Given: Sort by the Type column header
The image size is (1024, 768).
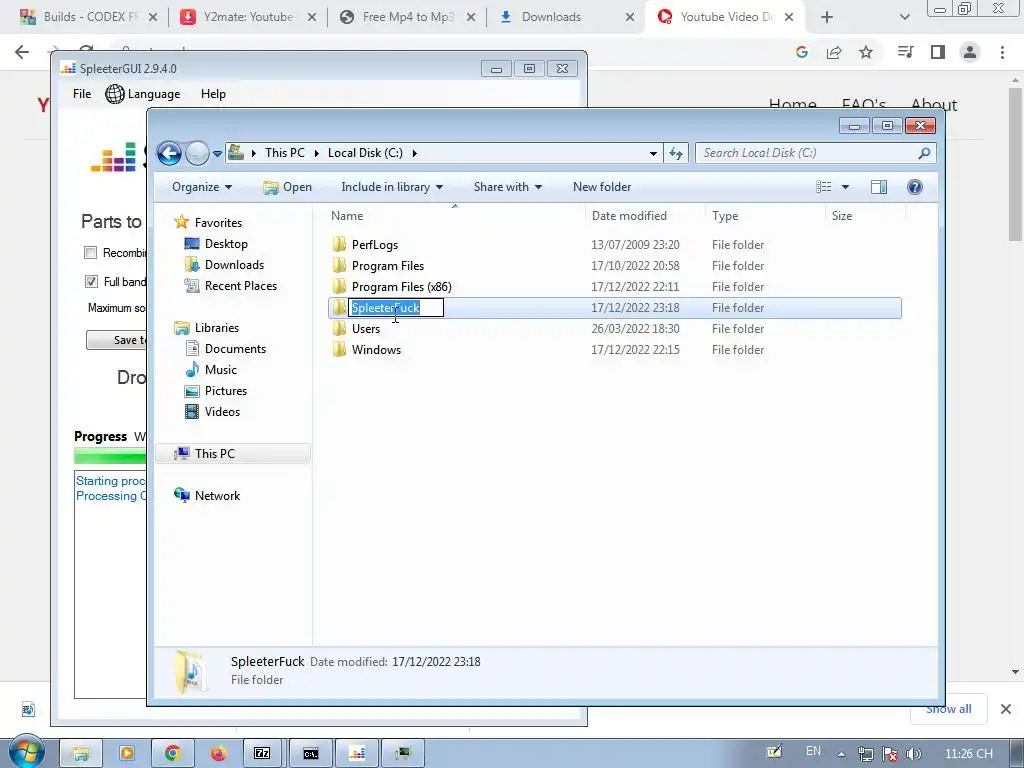Looking at the screenshot, I should pos(725,216).
